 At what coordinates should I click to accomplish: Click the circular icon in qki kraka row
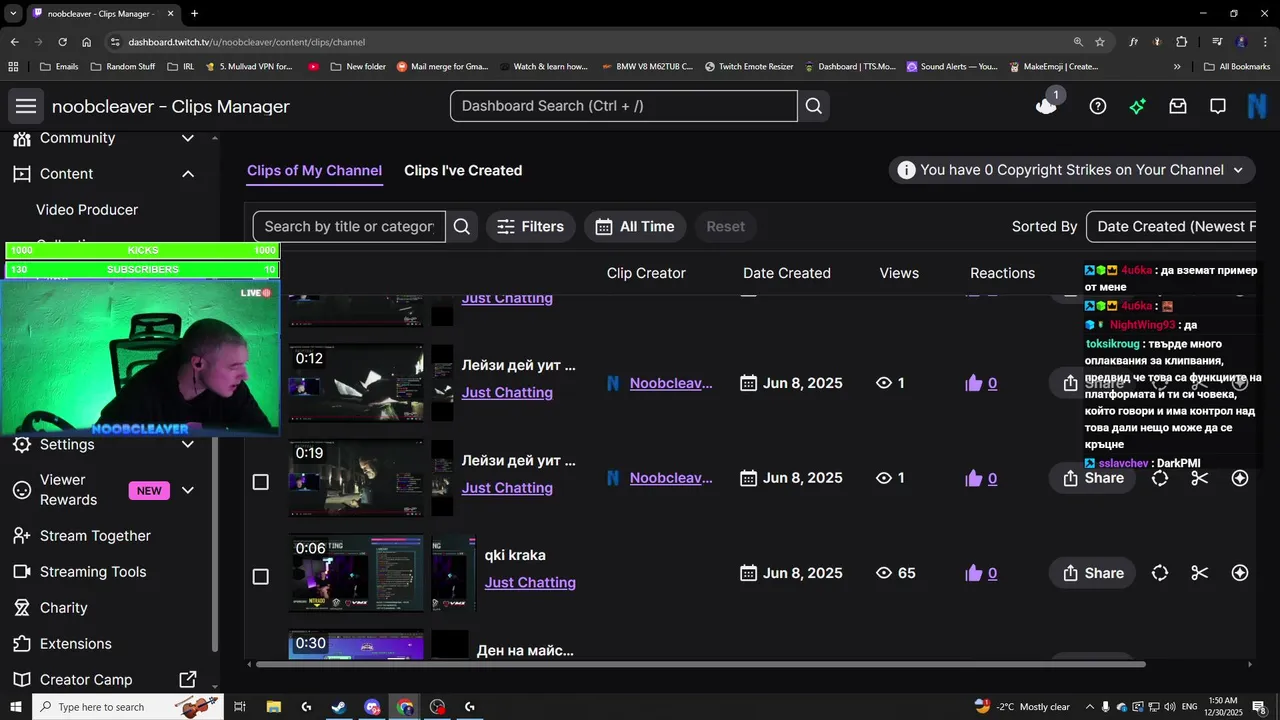pyautogui.click(x=1160, y=573)
